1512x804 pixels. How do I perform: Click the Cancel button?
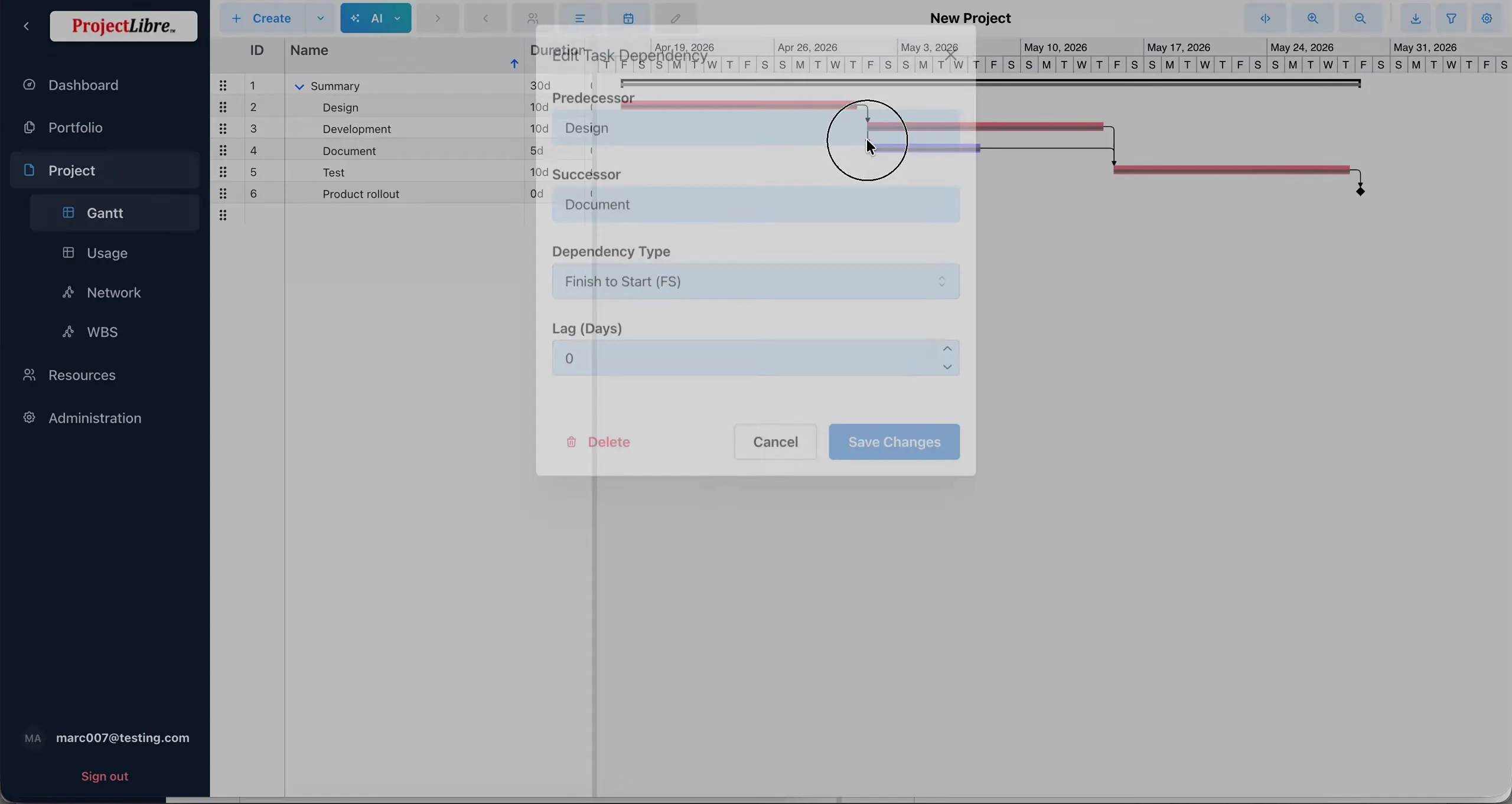tap(775, 442)
